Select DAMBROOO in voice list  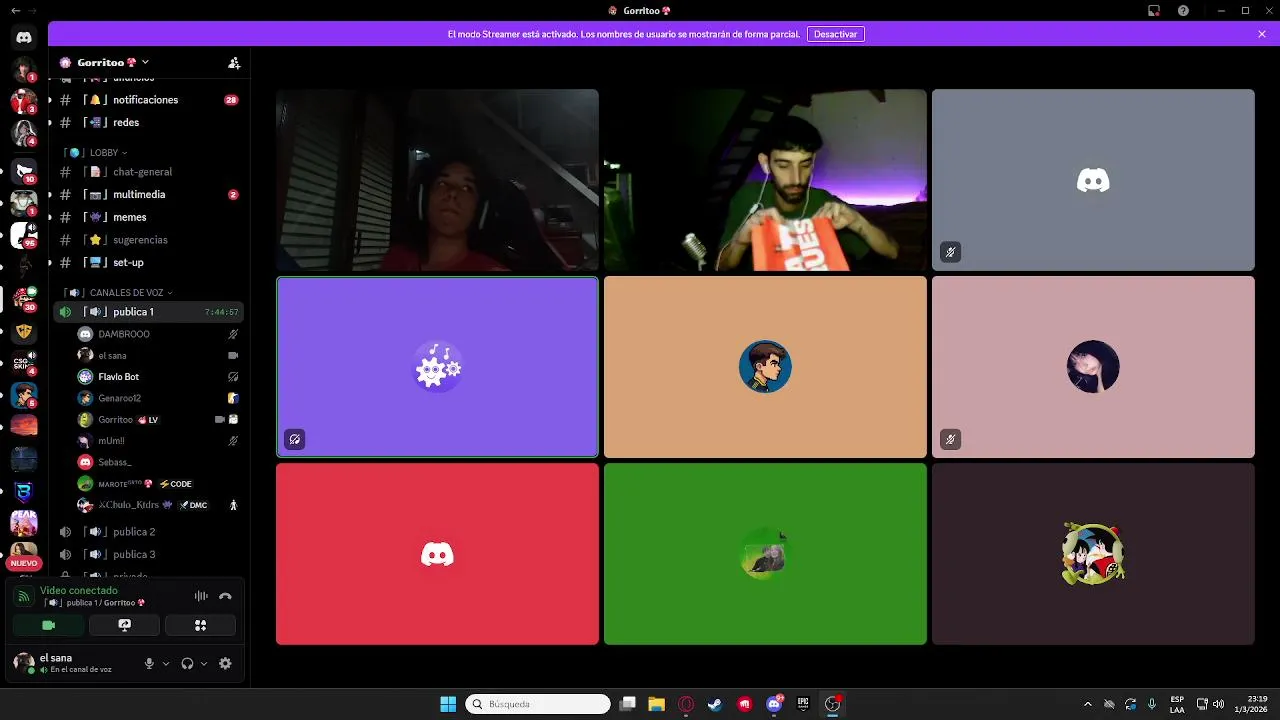point(158,334)
